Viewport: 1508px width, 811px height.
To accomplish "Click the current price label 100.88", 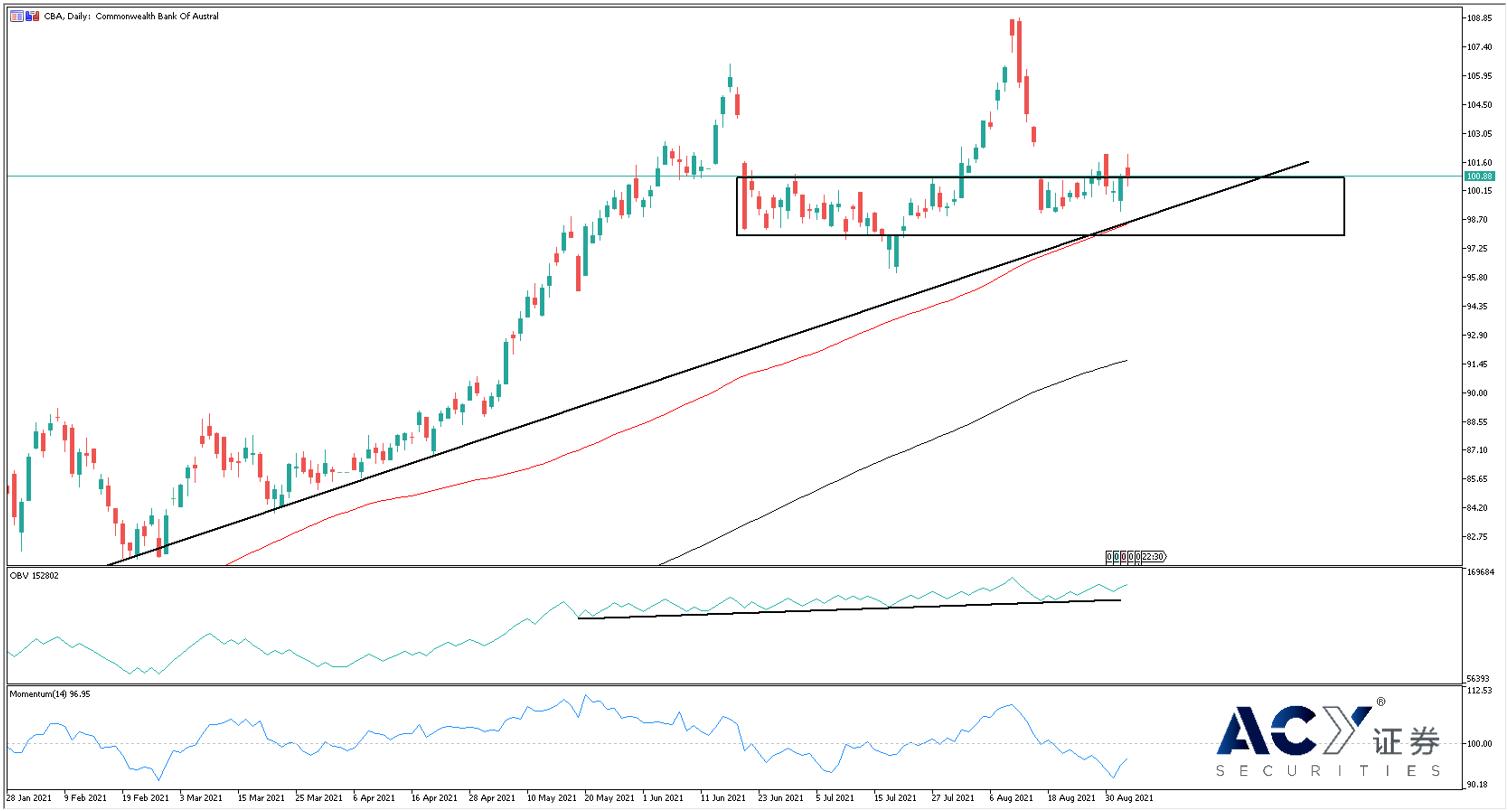I will coord(1478,176).
